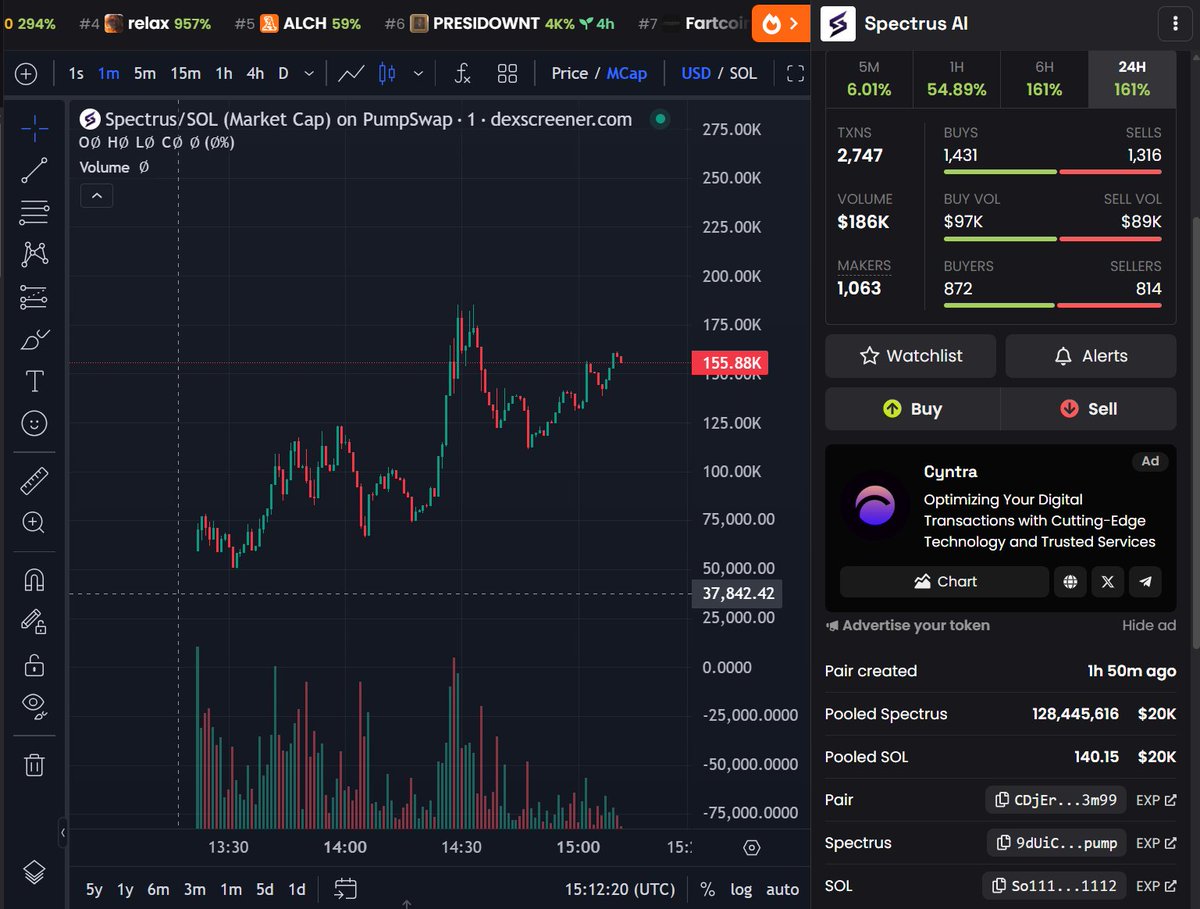Select the D timeframe
Viewport: 1200px width, 909px height.
point(283,73)
